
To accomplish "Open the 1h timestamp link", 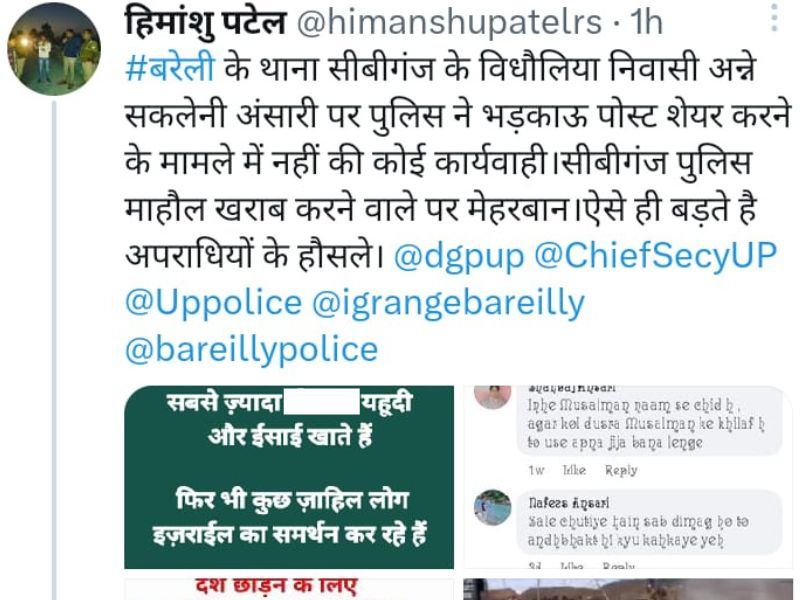I will click(646, 22).
